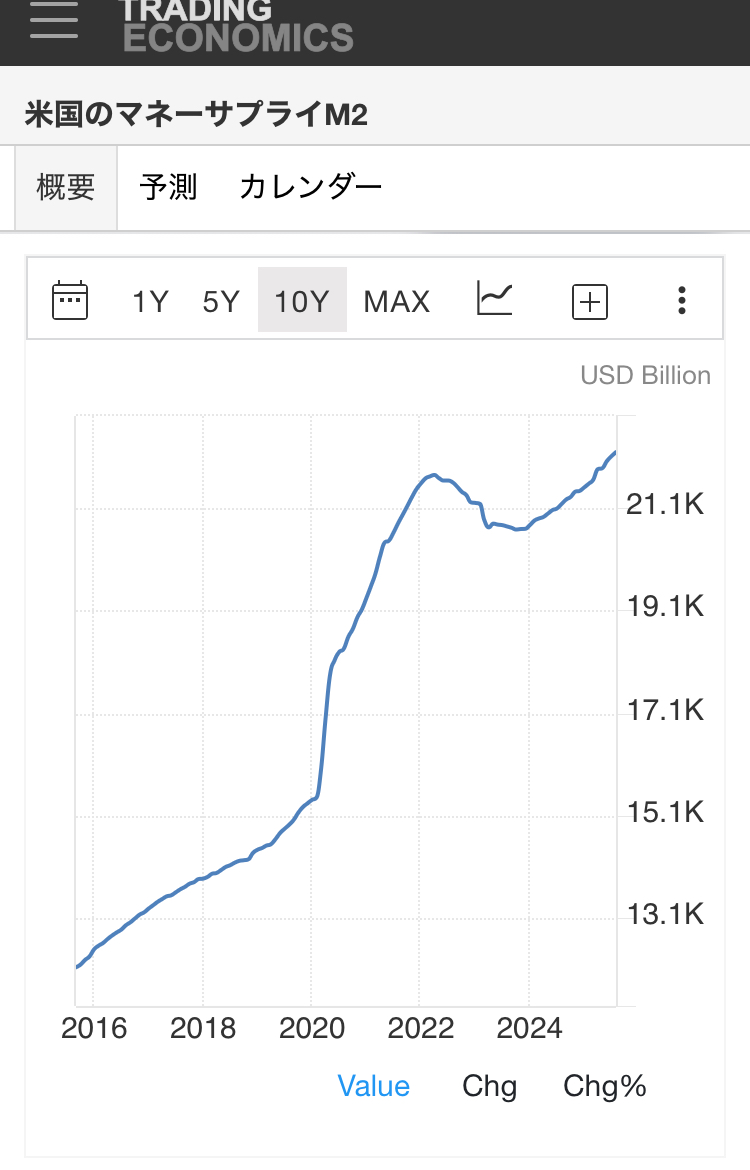Select the 5Y time range

pyautogui.click(x=221, y=301)
